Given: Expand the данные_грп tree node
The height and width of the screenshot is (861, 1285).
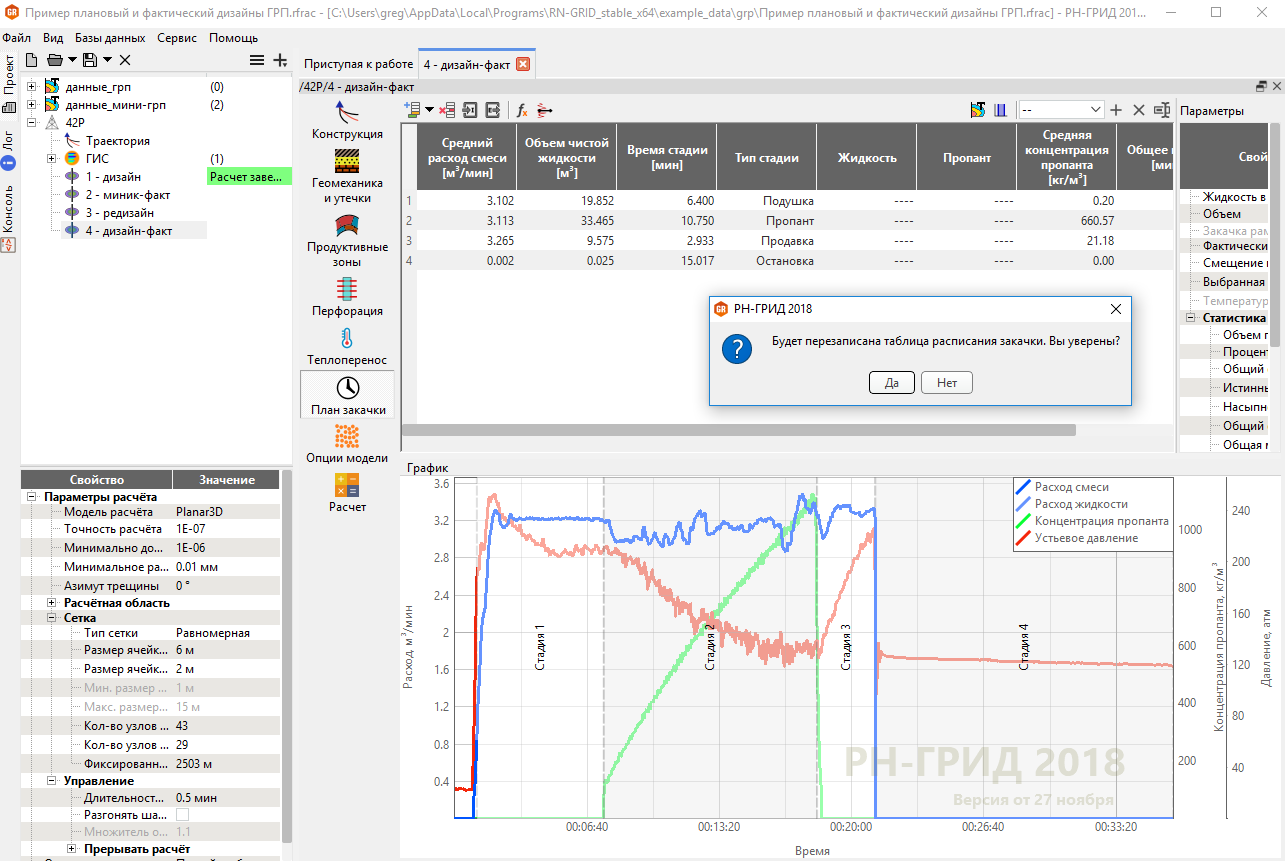Looking at the screenshot, I should (x=32, y=87).
